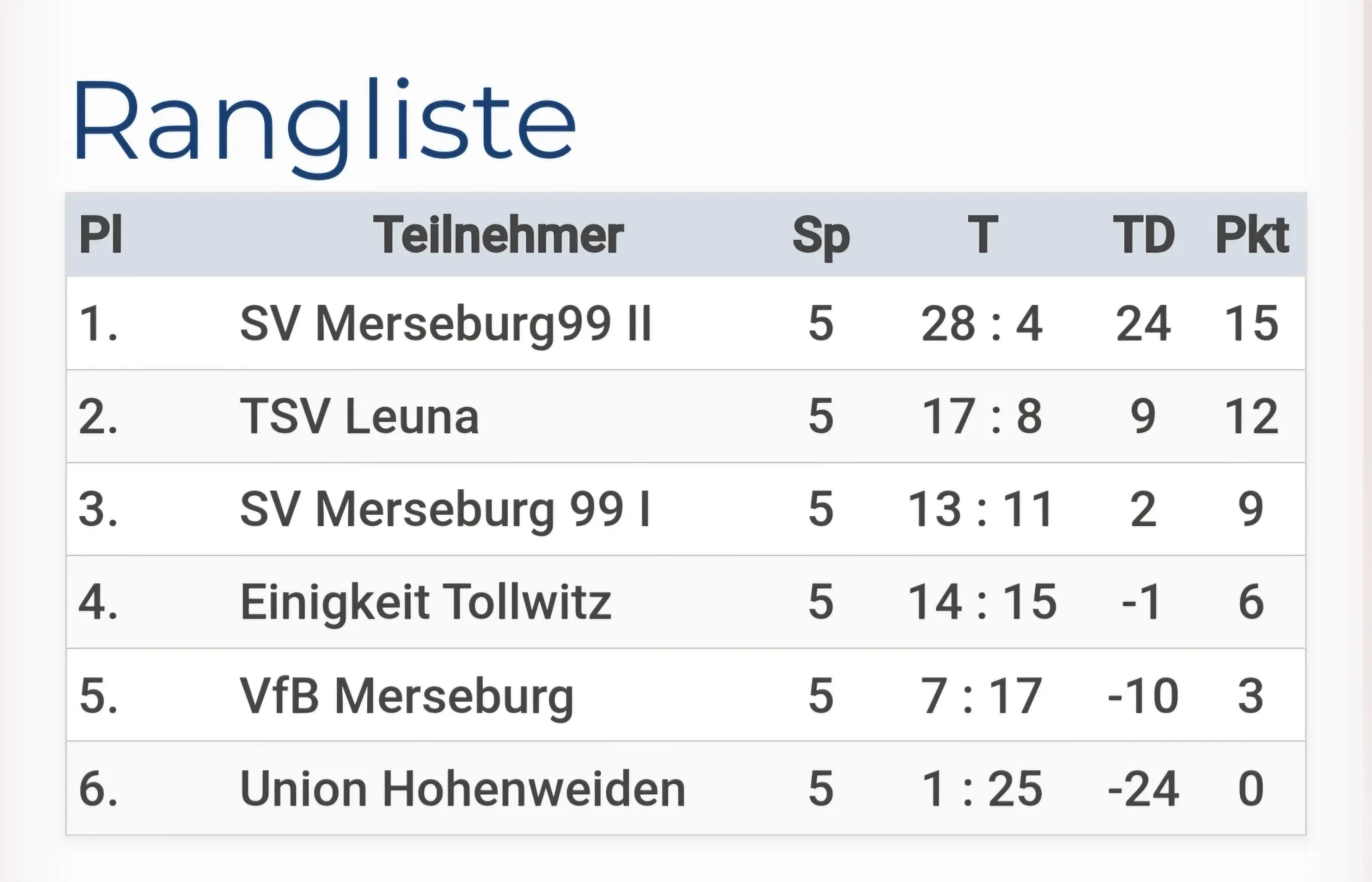Select the TD column header
Image resolution: width=1372 pixels, height=882 pixels.
click(1144, 235)
